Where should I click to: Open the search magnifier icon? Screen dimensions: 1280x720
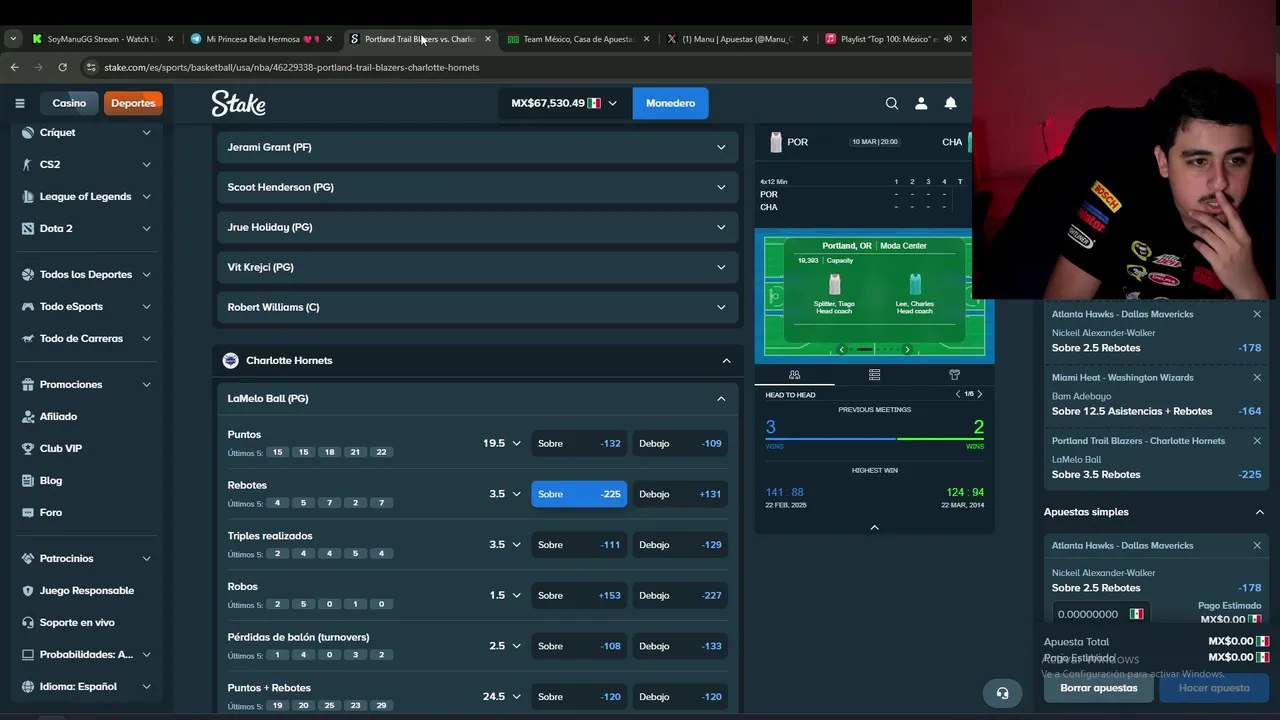click(892, 103)
